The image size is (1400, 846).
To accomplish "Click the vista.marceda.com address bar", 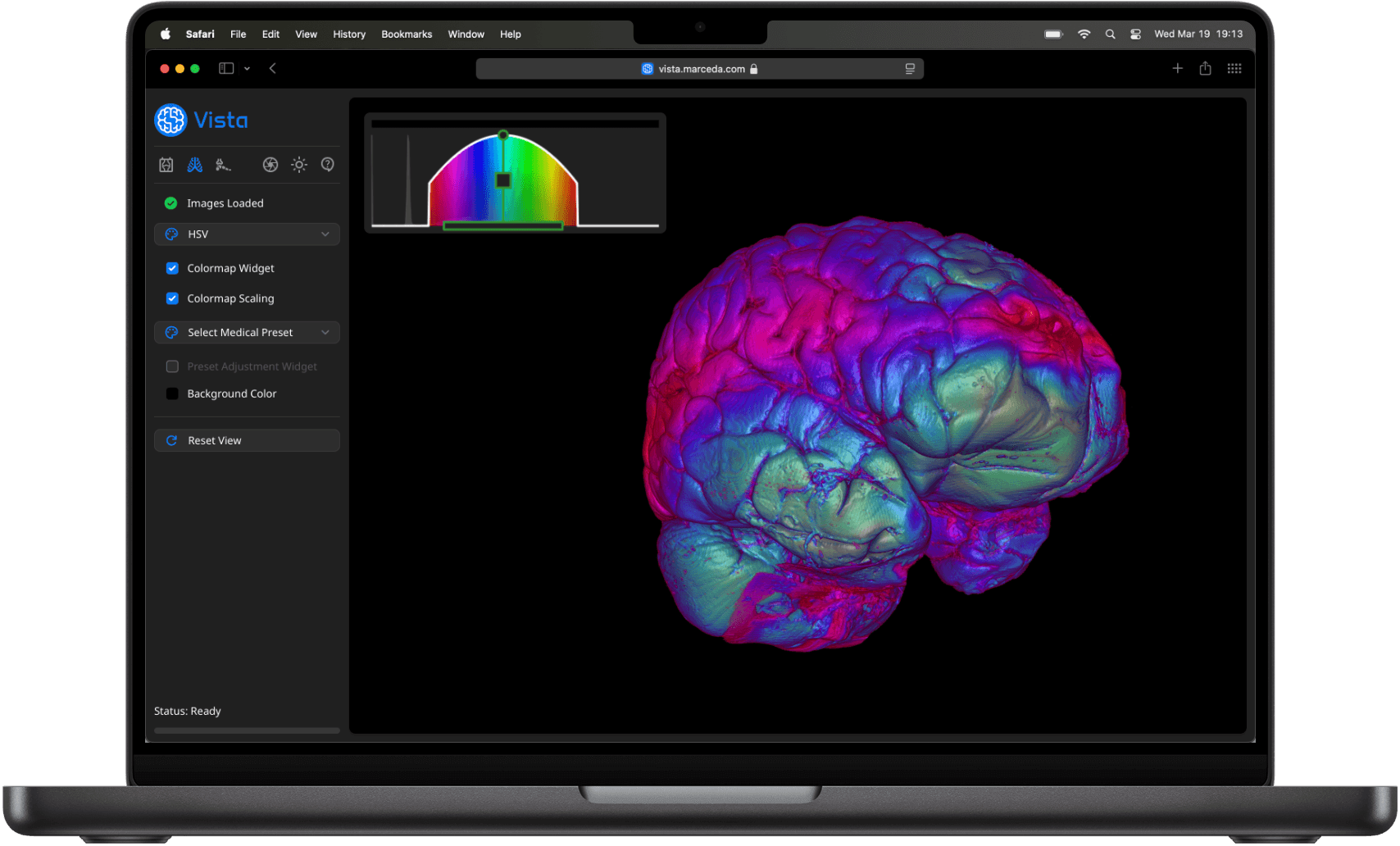I will pos(700,69).
